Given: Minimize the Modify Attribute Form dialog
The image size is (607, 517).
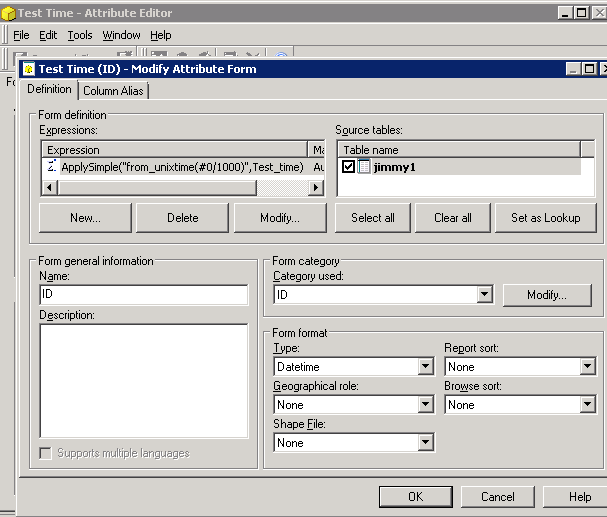Looking at the screenshot, I should point(573,69).
